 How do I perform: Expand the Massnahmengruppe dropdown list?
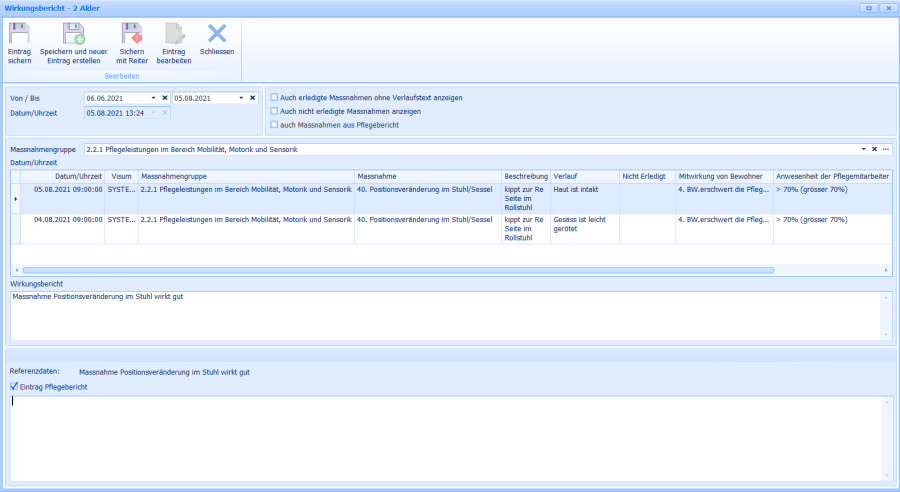[x=863, y=149]
